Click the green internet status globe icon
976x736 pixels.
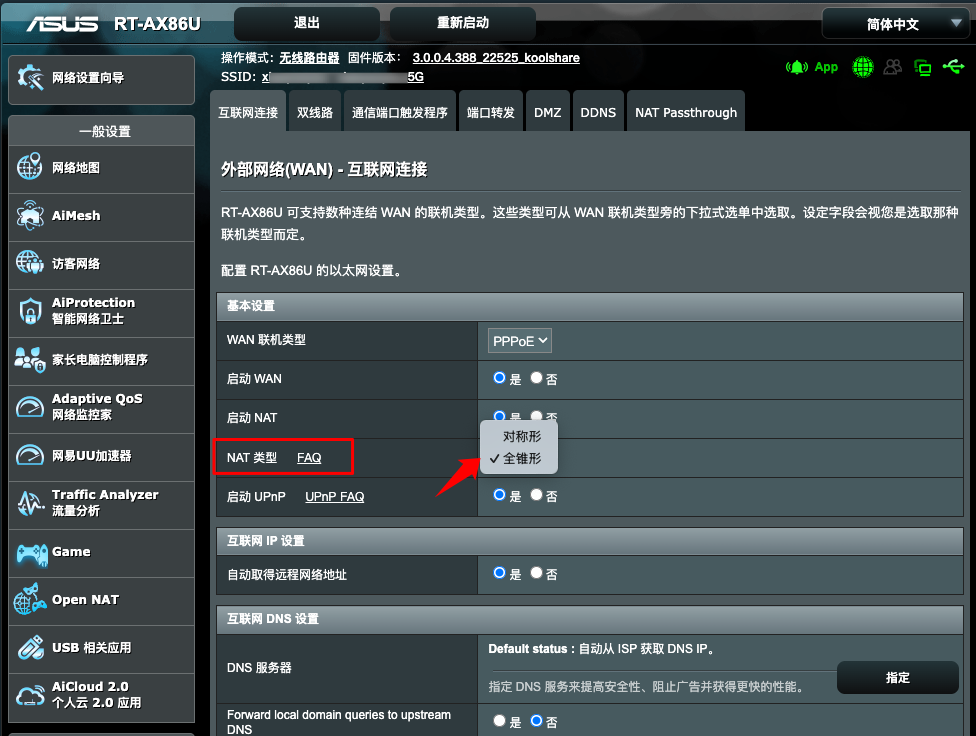863,67
